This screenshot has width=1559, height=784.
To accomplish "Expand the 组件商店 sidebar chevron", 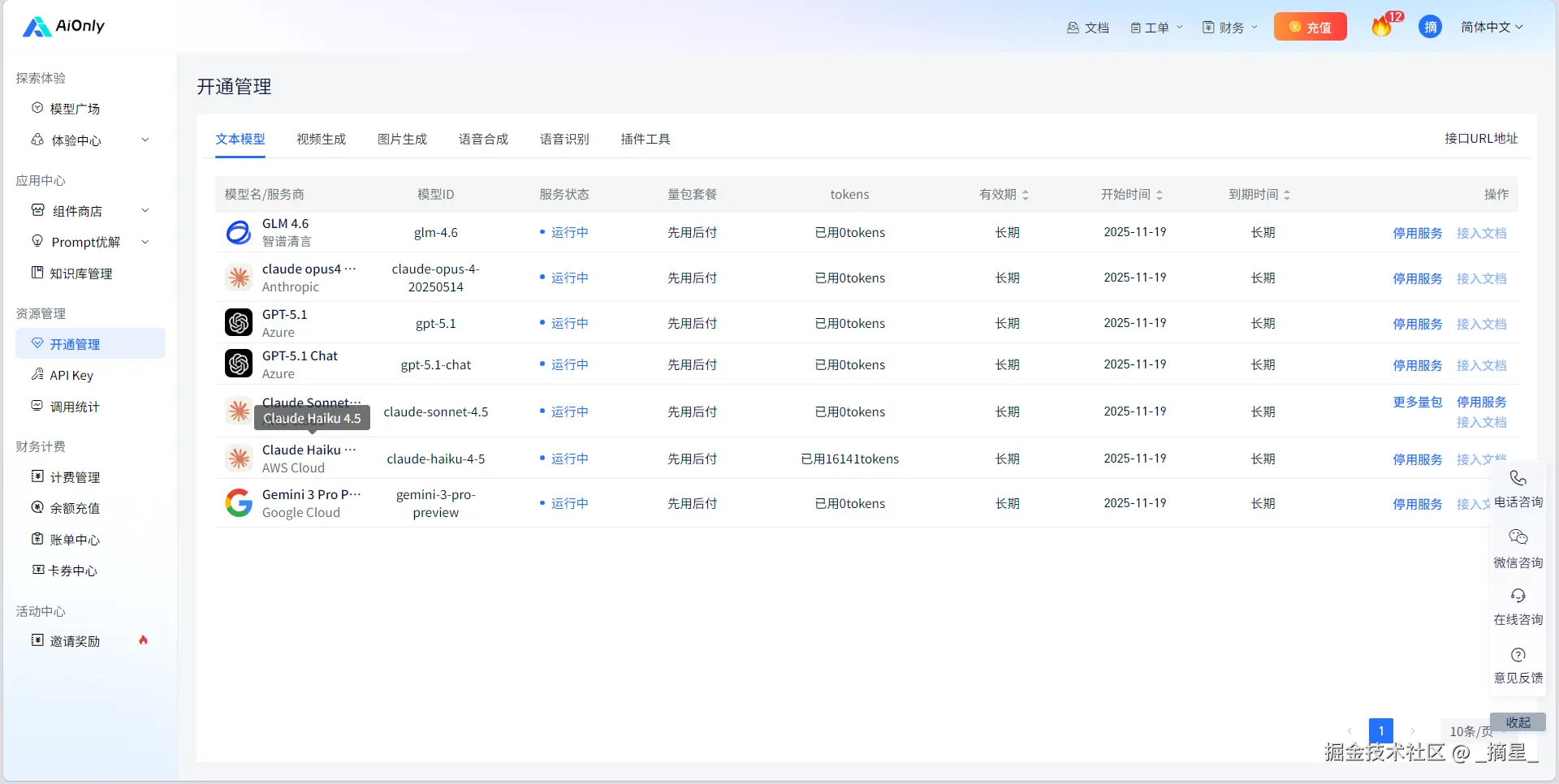I will pos(145,210).
